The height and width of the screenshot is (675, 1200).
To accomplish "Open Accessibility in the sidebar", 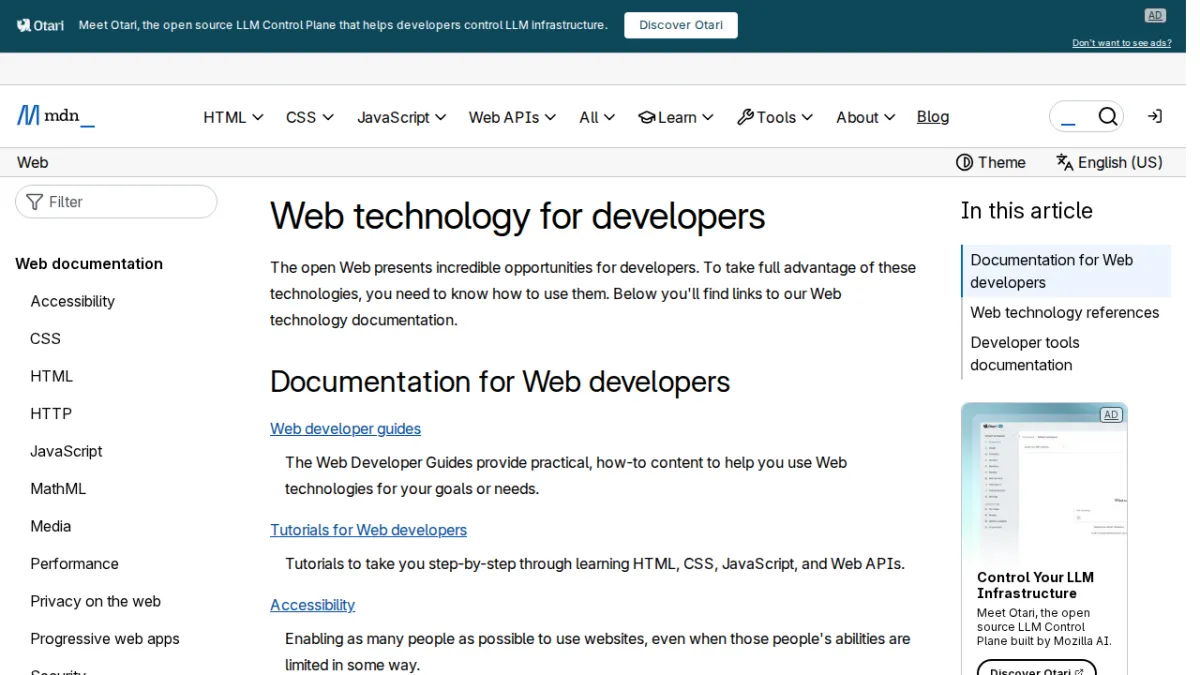I will 72,301.
